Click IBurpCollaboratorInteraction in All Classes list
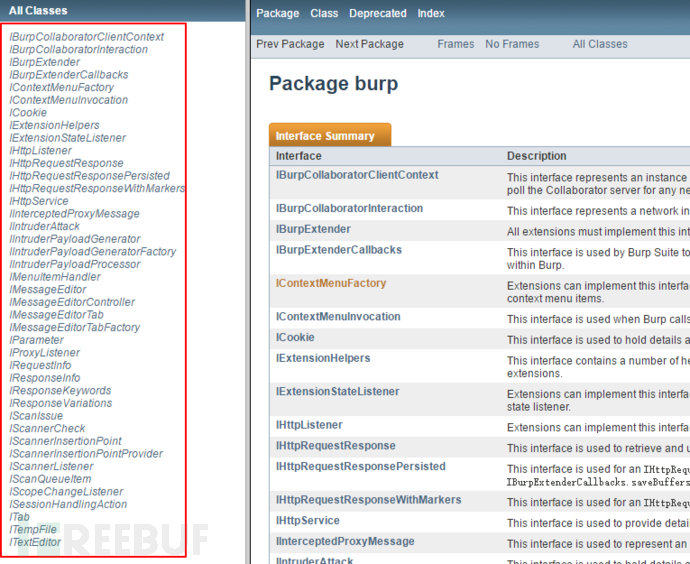The image size is (690, 564). [78, 49]
